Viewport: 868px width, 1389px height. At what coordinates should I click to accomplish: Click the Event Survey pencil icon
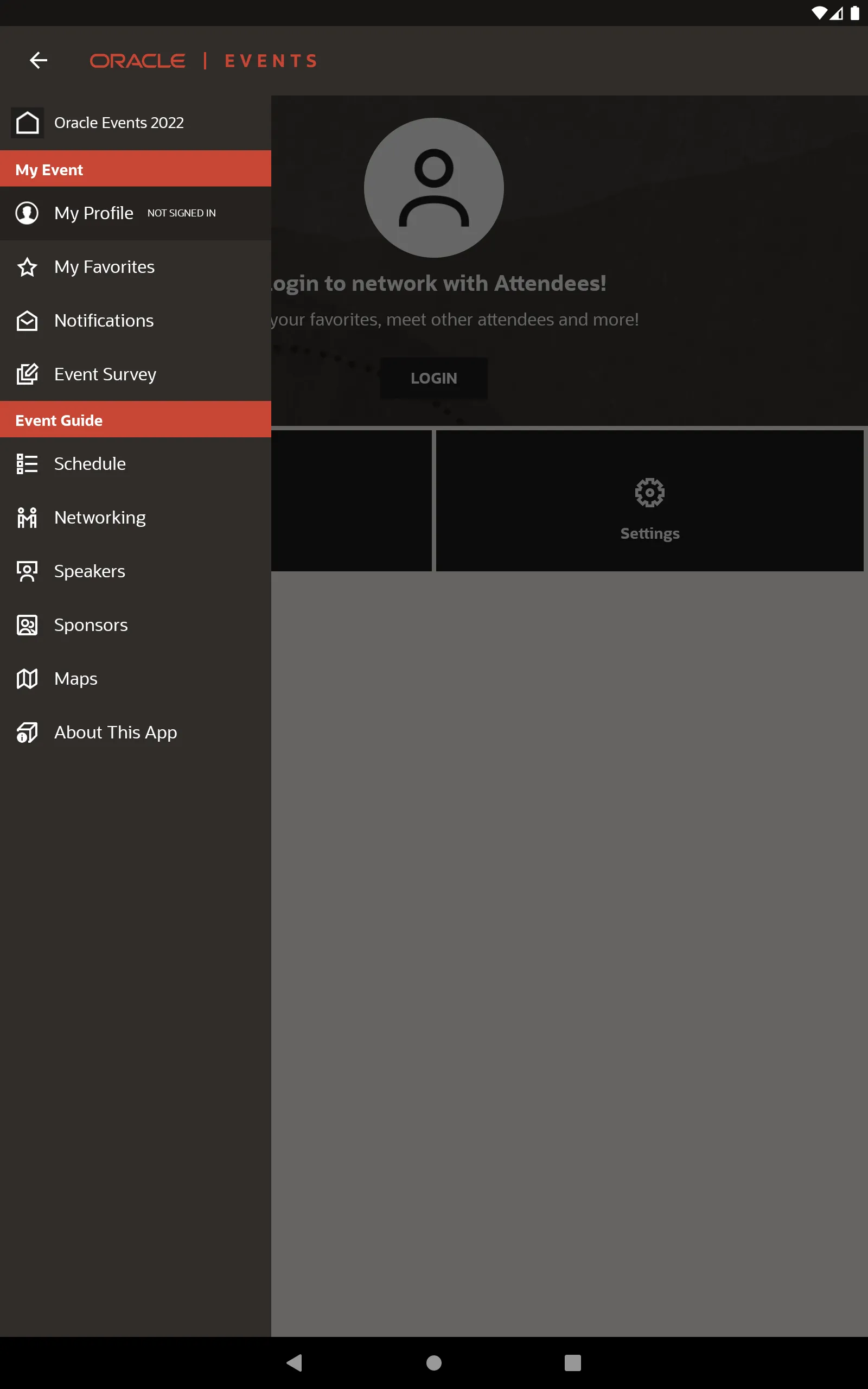27,374
